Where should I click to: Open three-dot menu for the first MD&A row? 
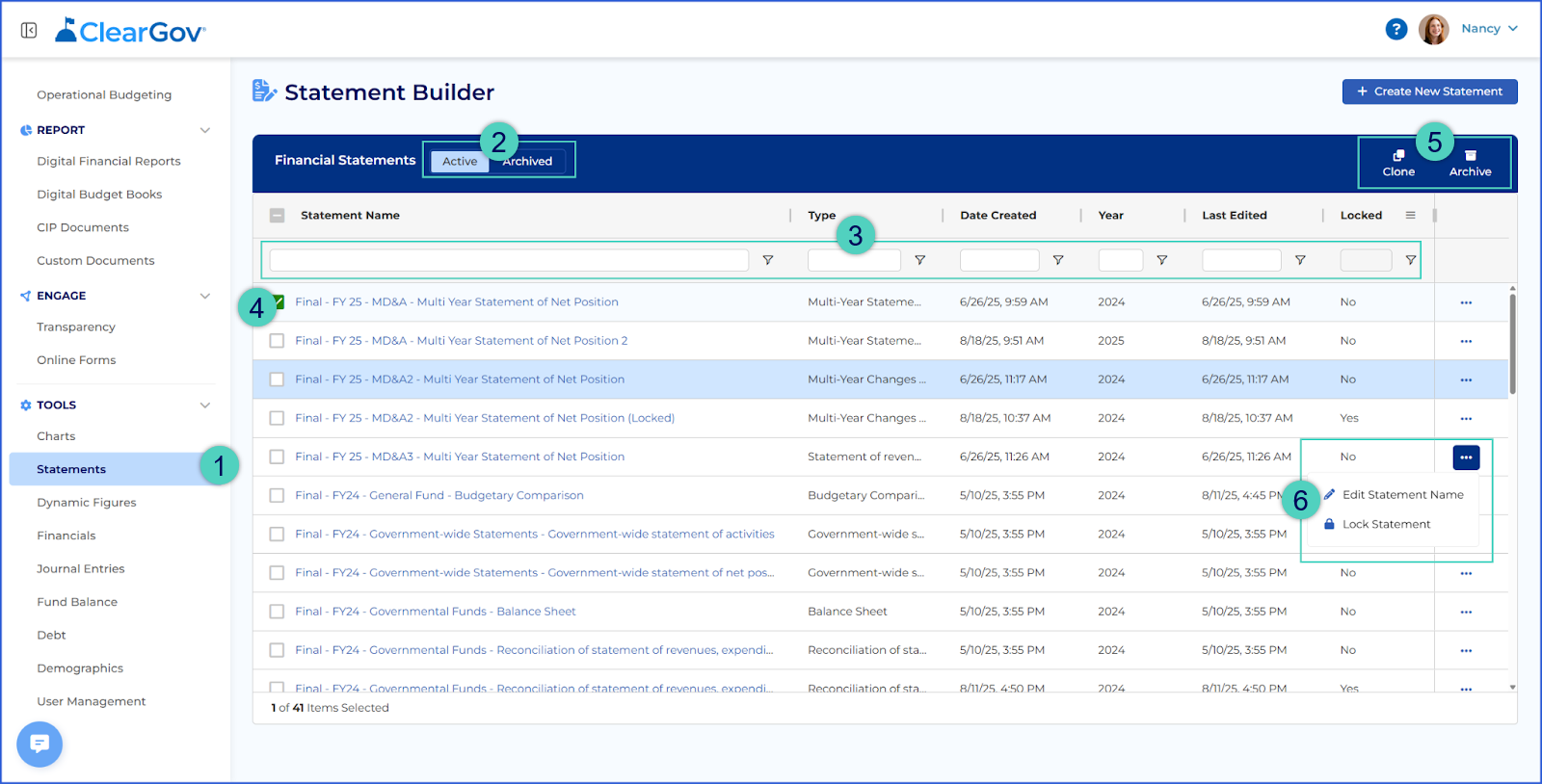click(x=1466, y=302)
